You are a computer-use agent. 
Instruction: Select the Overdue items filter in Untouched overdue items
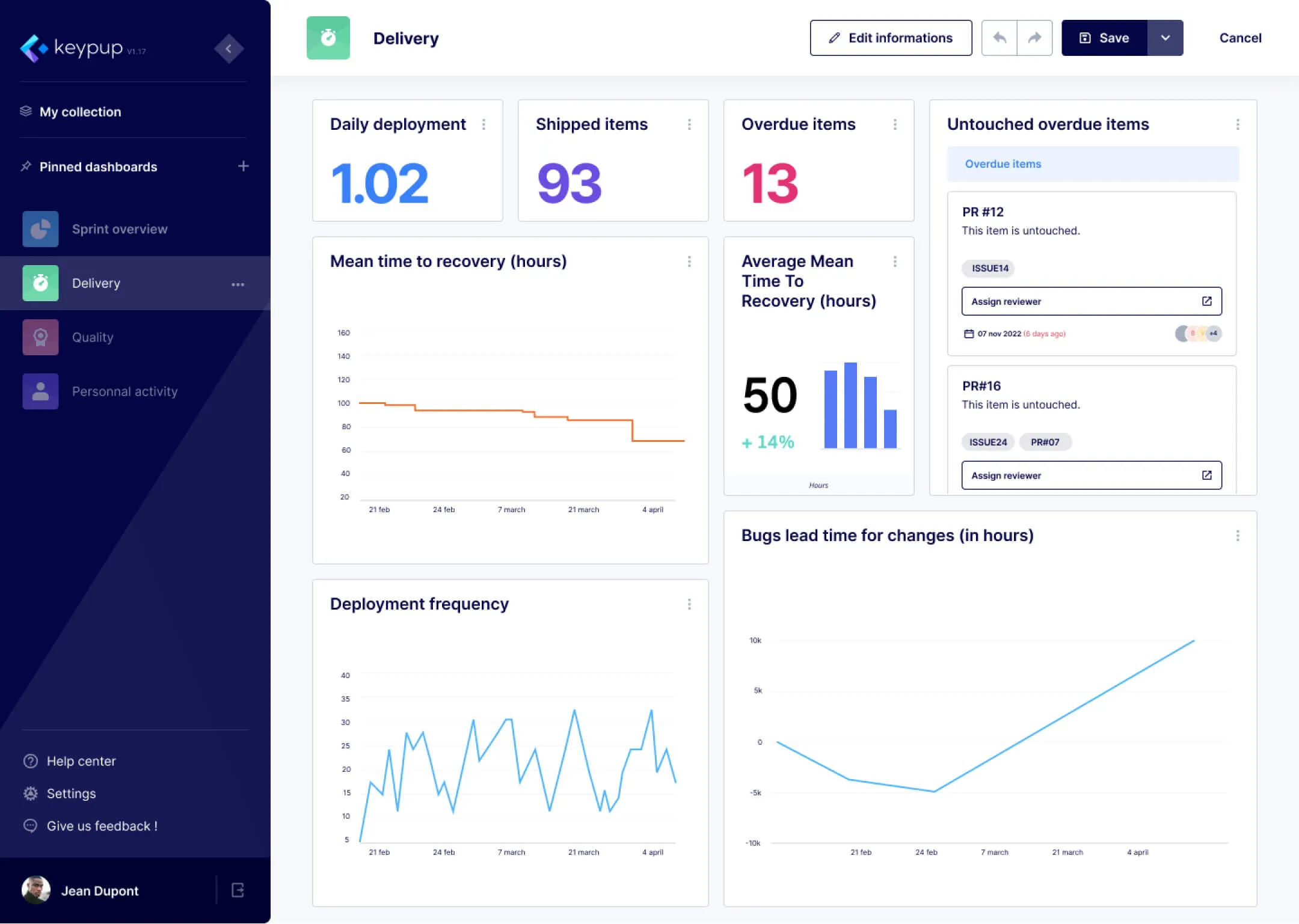[x=1003, y=164]
